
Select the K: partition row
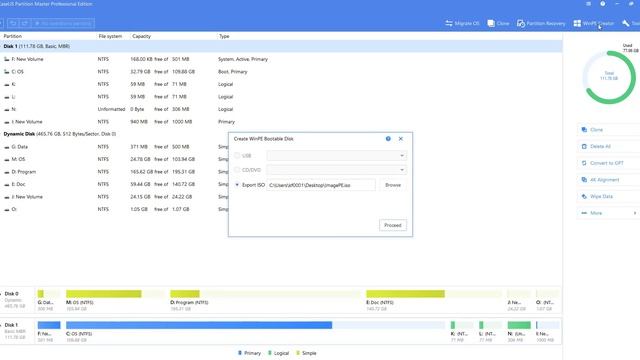[281, 84]
